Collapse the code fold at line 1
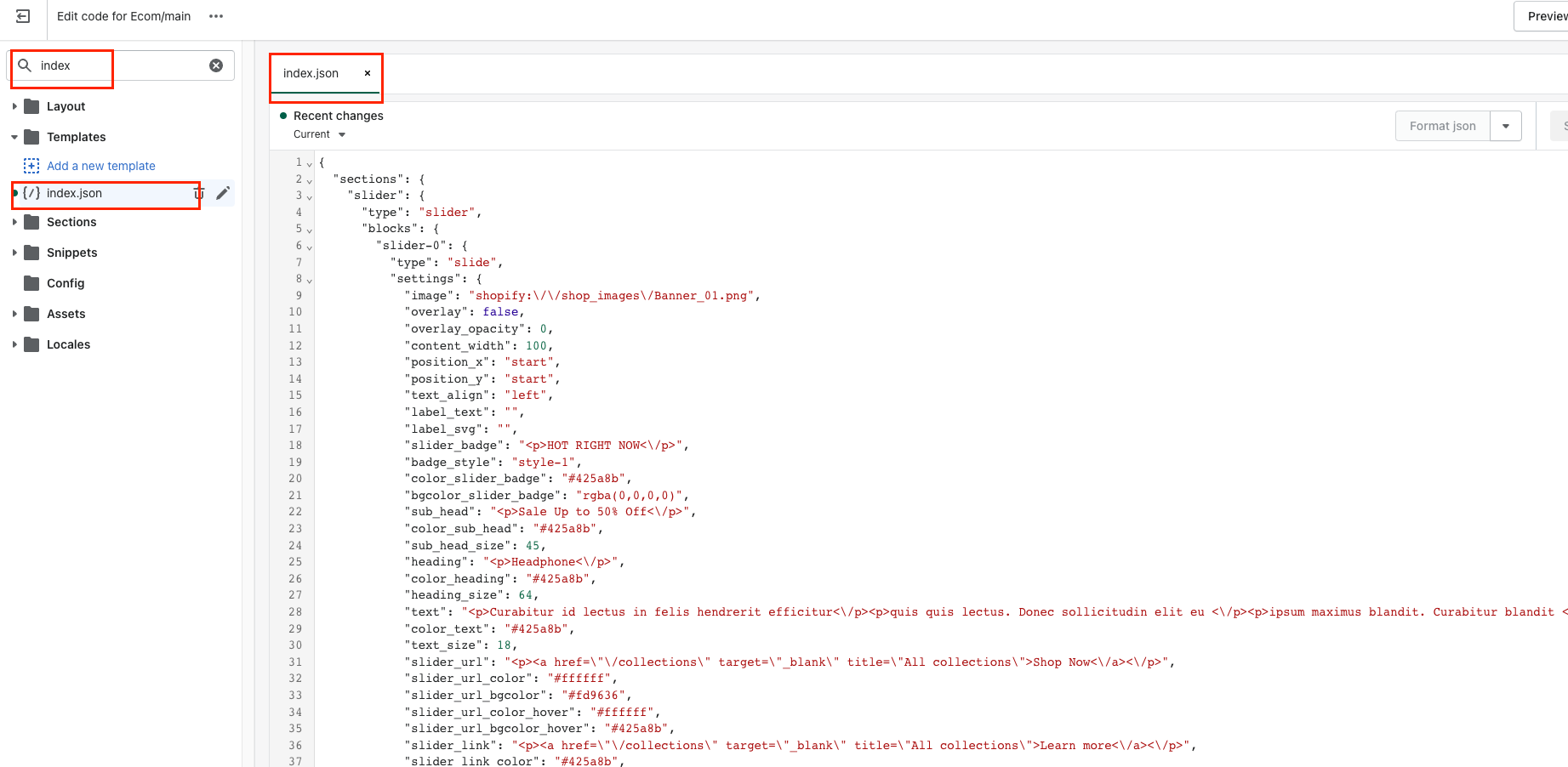The height and width of the screenshot is (767, 1568). tap(310, 163)
